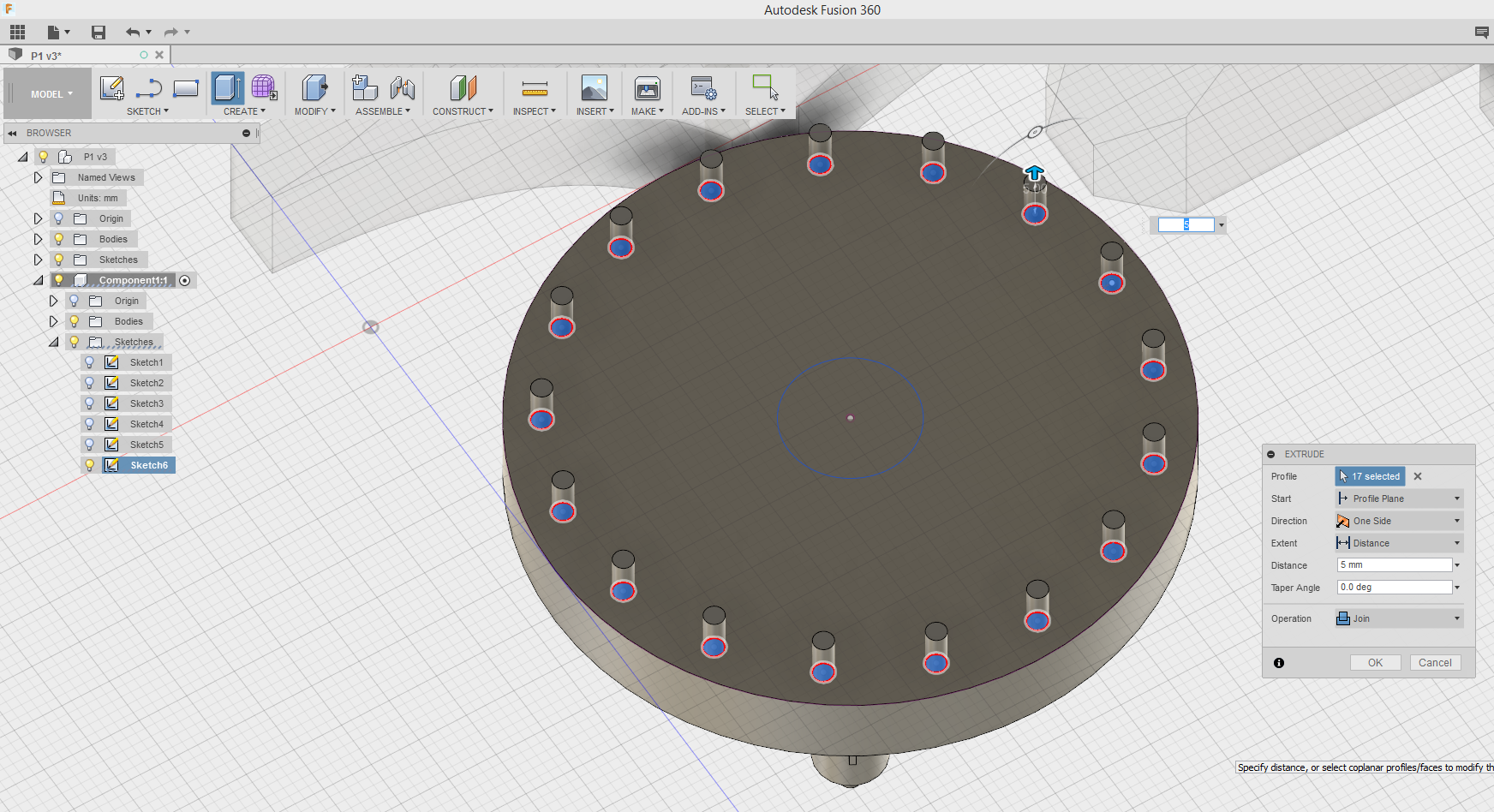
Task: Undo the last action
Action: 133,33
